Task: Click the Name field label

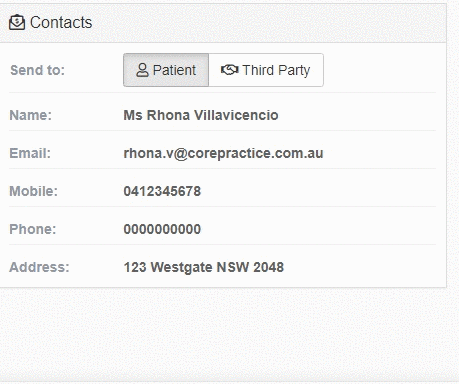Action: tap(31, 115)
